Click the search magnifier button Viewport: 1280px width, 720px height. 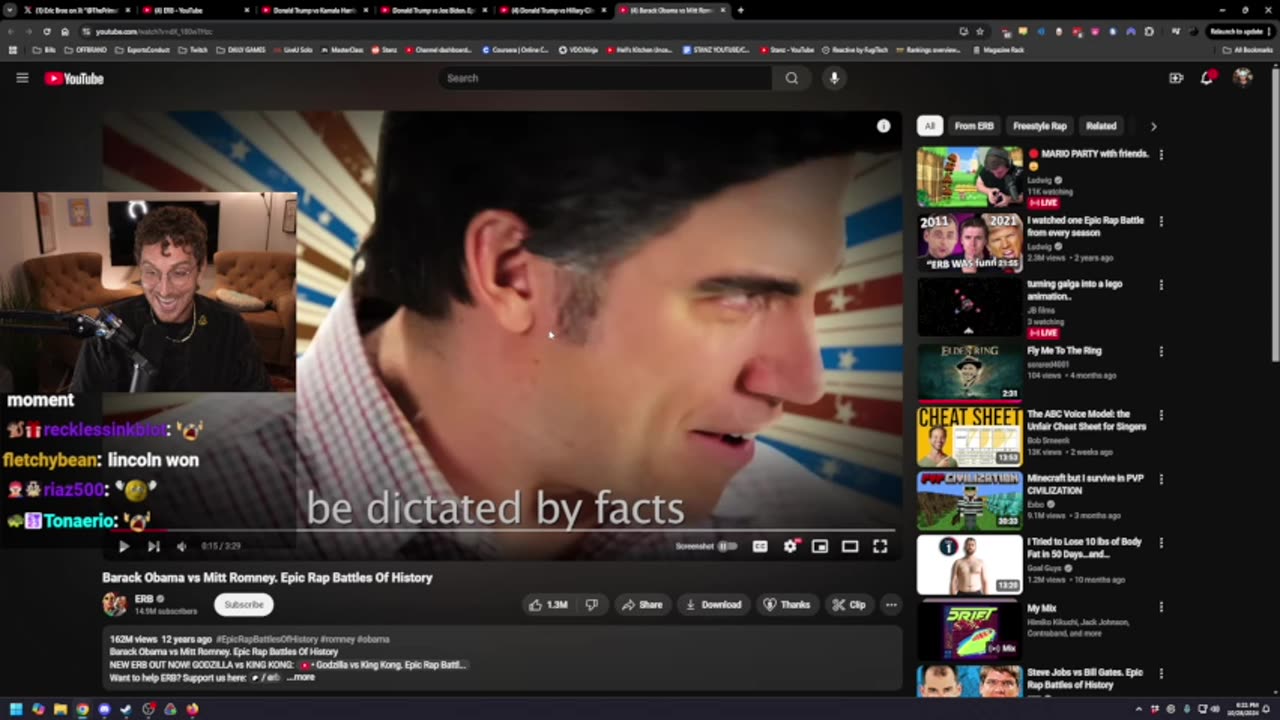pos(791,78)
